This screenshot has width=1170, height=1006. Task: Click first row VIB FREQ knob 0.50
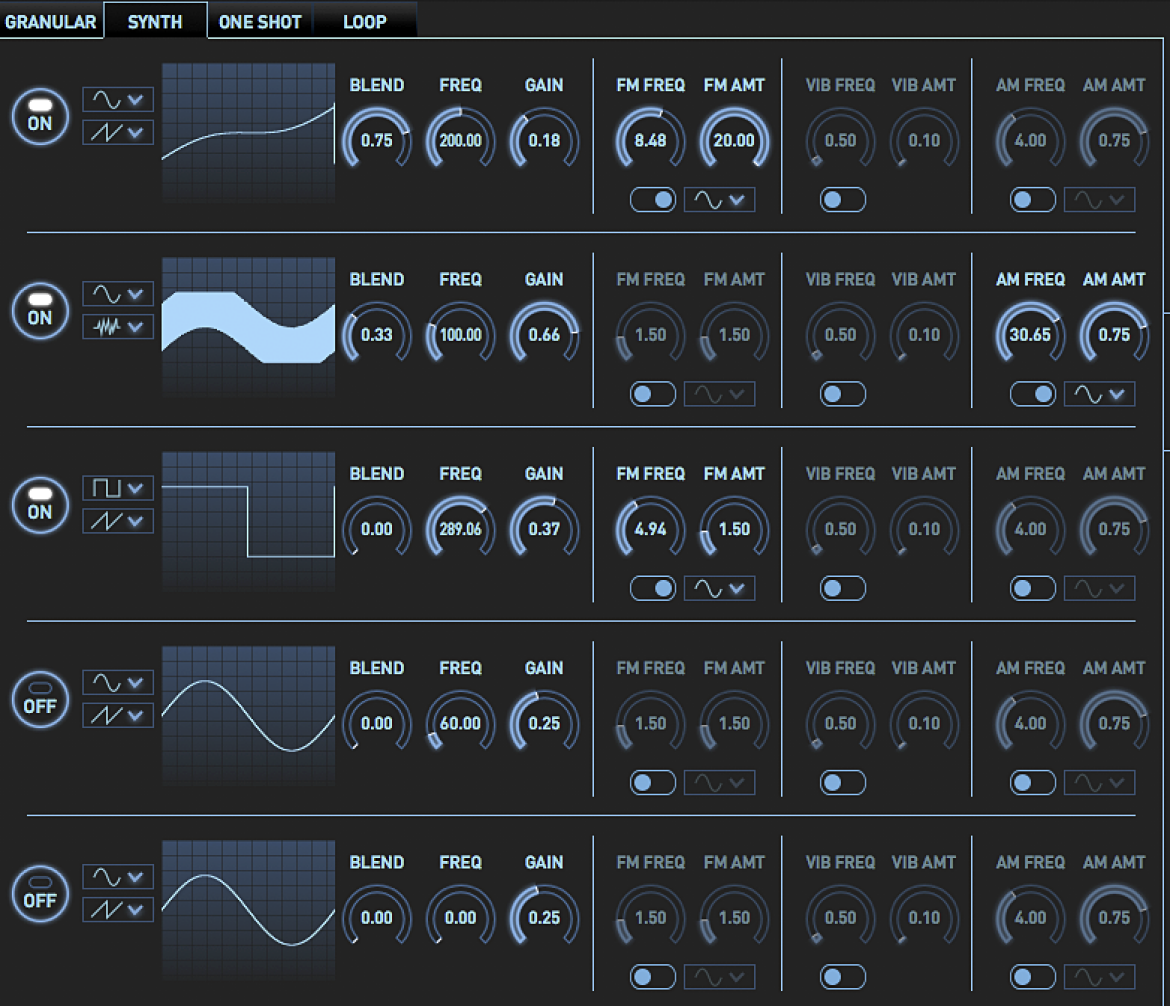[840, 140]
